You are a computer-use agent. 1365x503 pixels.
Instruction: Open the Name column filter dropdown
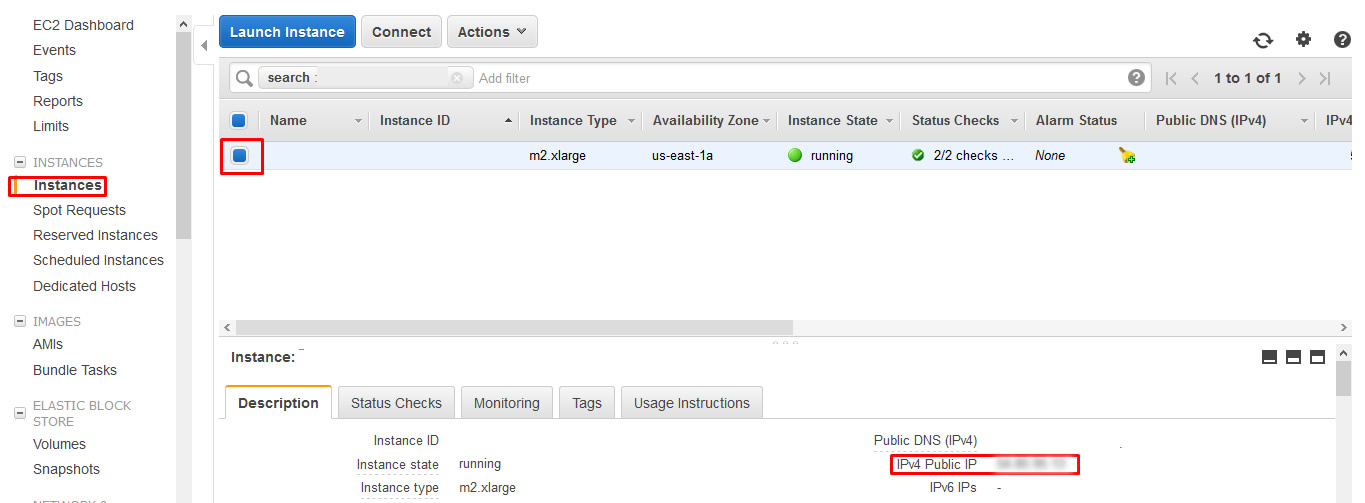[359, 121]
